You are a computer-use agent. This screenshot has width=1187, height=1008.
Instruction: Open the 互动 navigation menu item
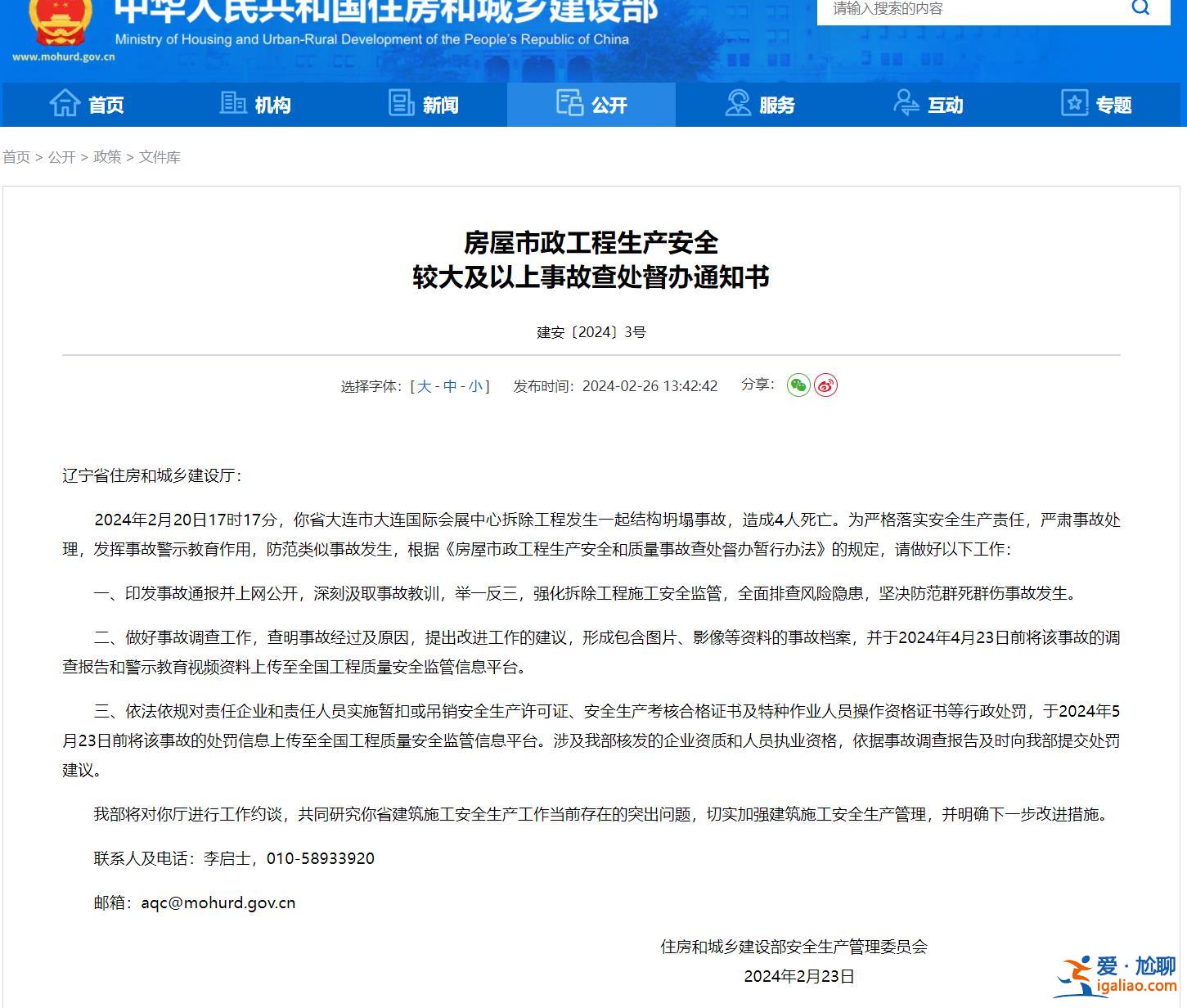pos(928,105)
